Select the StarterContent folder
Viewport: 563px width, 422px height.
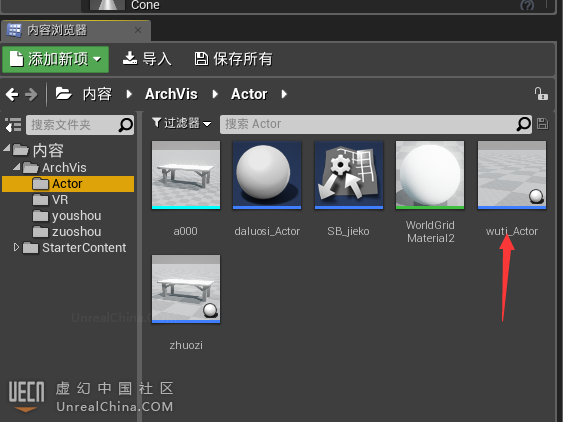pos(75,248)
